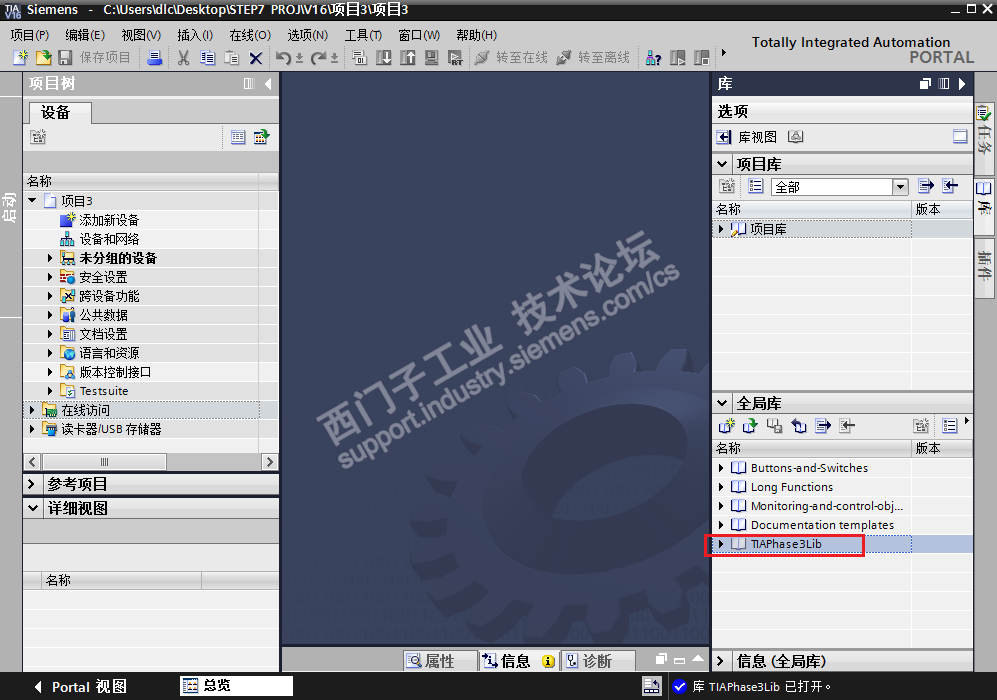The width and height of the screenshot is (997, 700).
Task: Collapse the library panel with right arrow
Action: pyautogui.click(x=962, y=83)
